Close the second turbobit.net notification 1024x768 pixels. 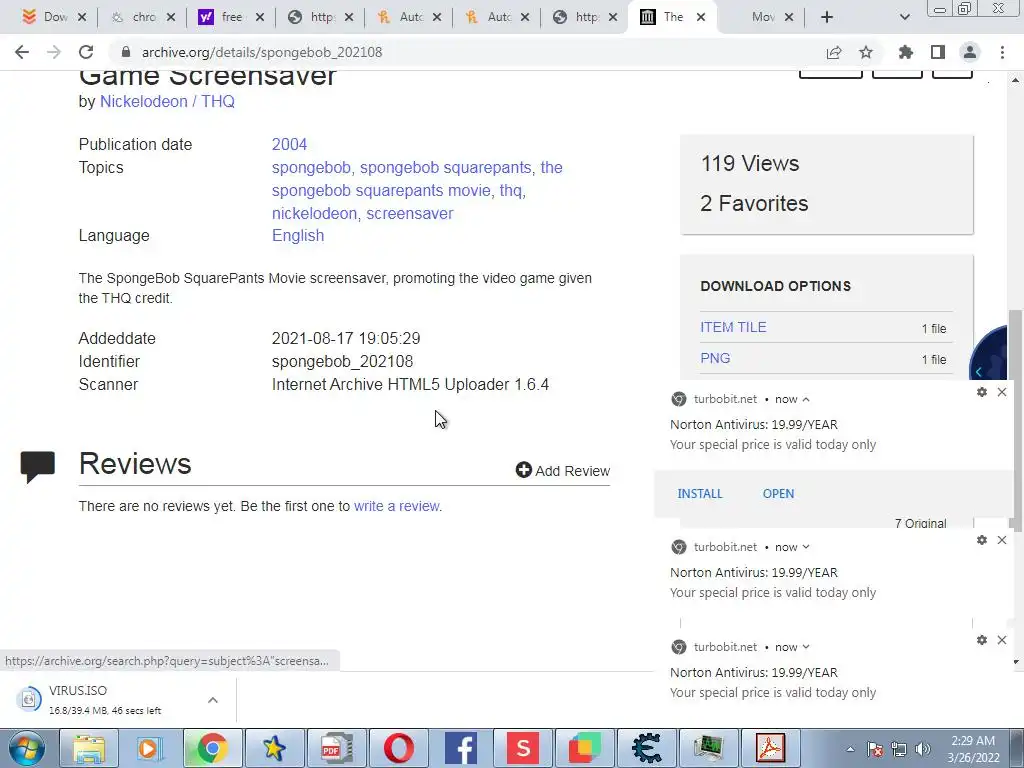pyautogui.click(x=1002, y=540)
